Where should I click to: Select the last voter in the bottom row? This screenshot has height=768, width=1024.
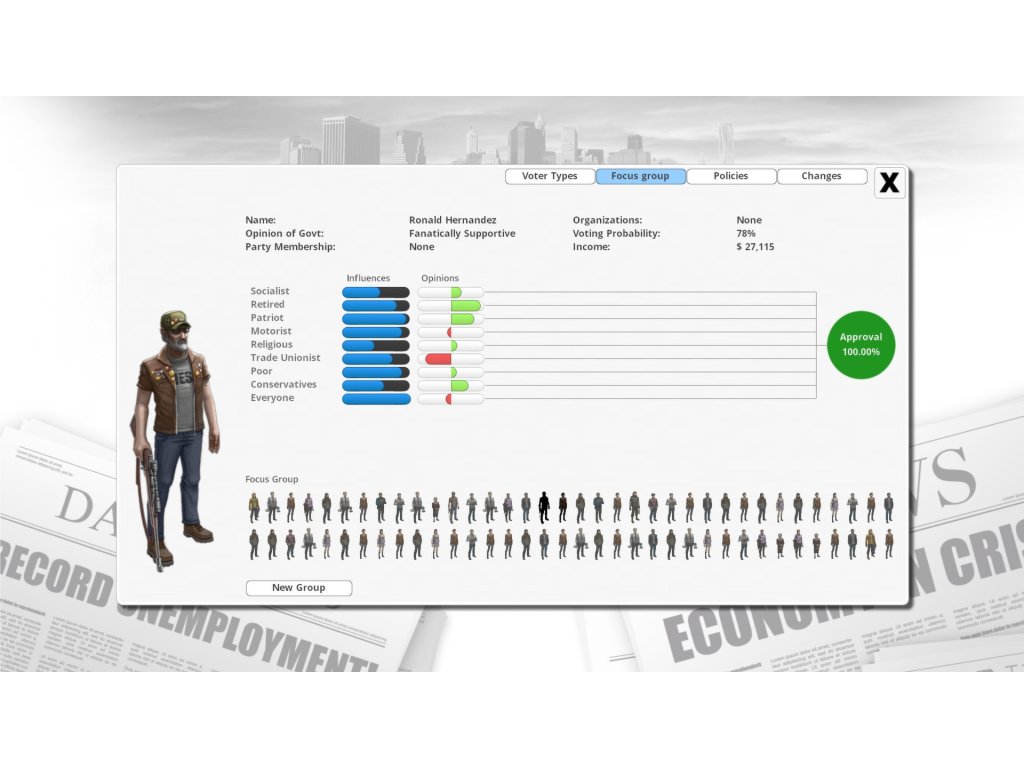(x=889, y=544)
